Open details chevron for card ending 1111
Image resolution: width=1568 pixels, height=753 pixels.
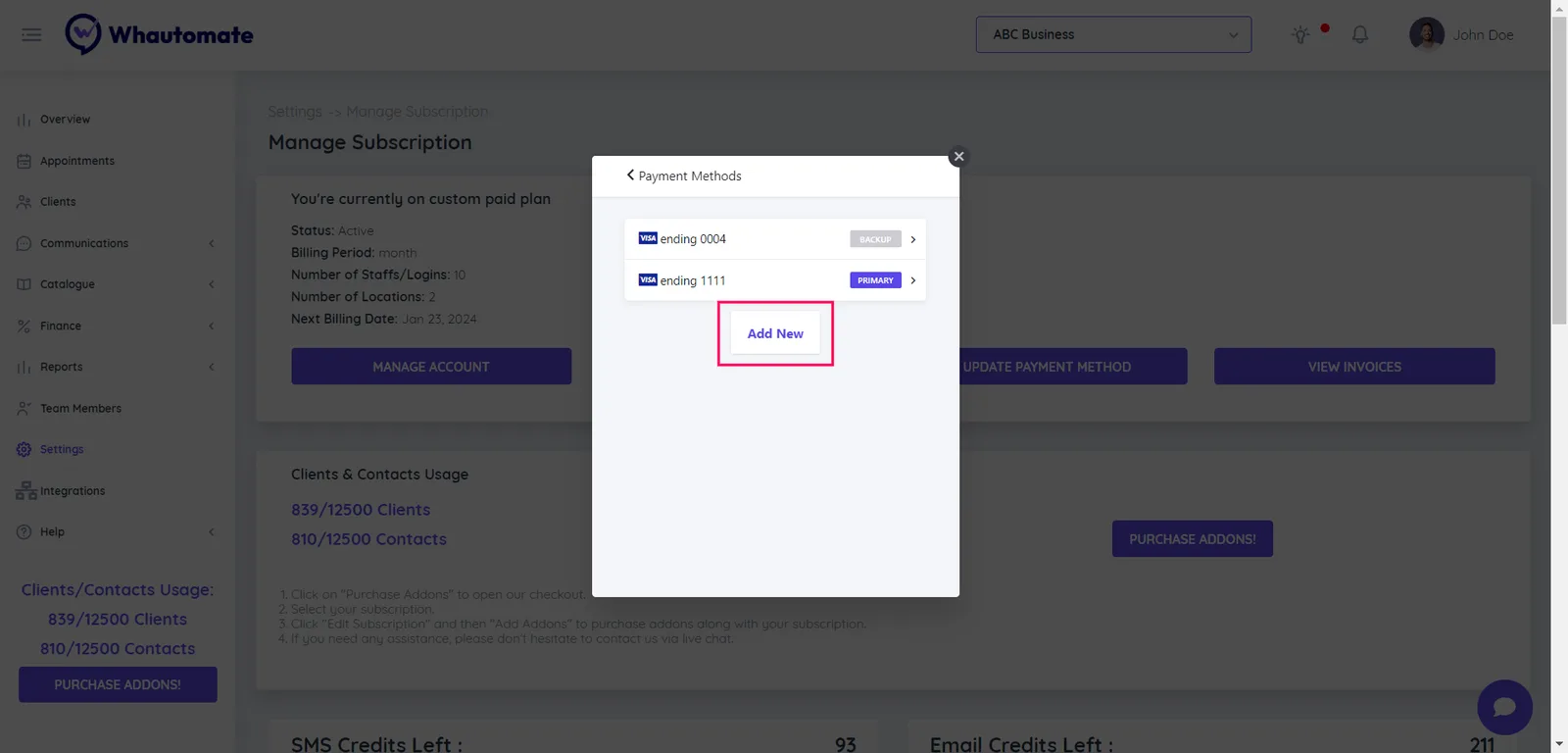point(913,280)
